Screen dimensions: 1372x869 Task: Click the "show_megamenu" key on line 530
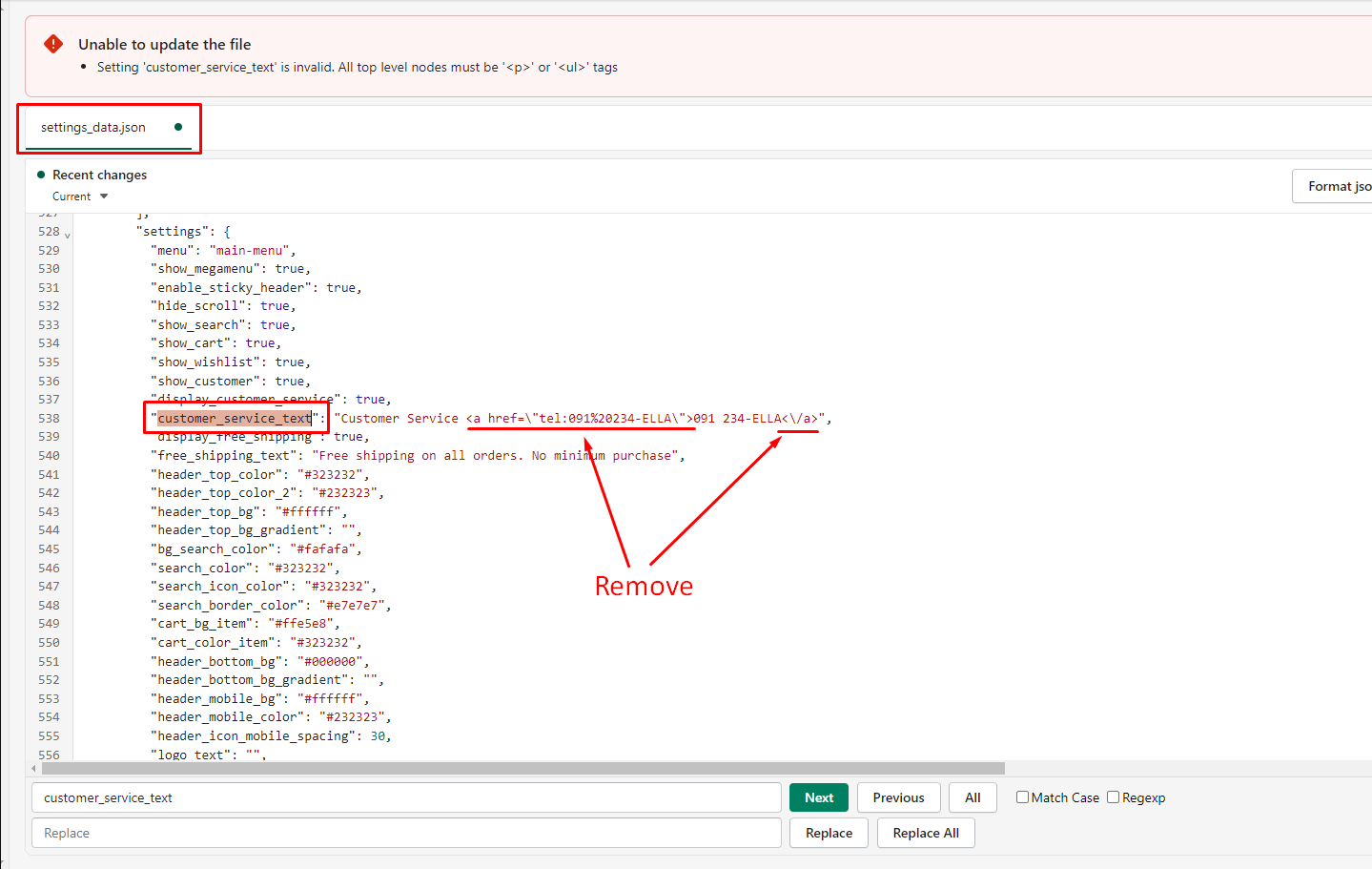coord(205,269)
